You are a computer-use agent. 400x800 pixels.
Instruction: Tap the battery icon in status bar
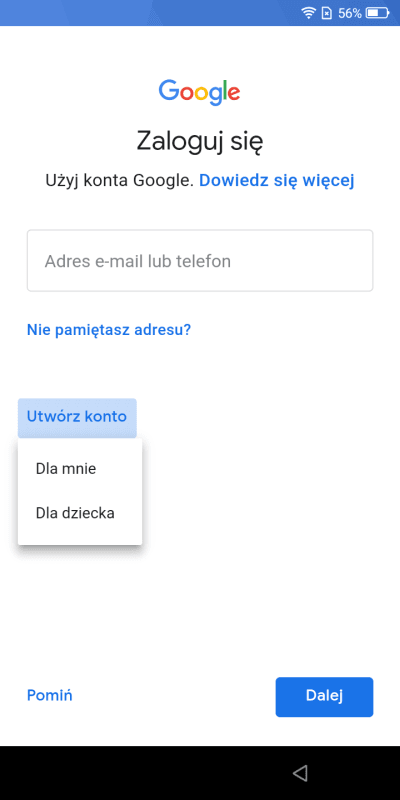(x=377, y=13)
